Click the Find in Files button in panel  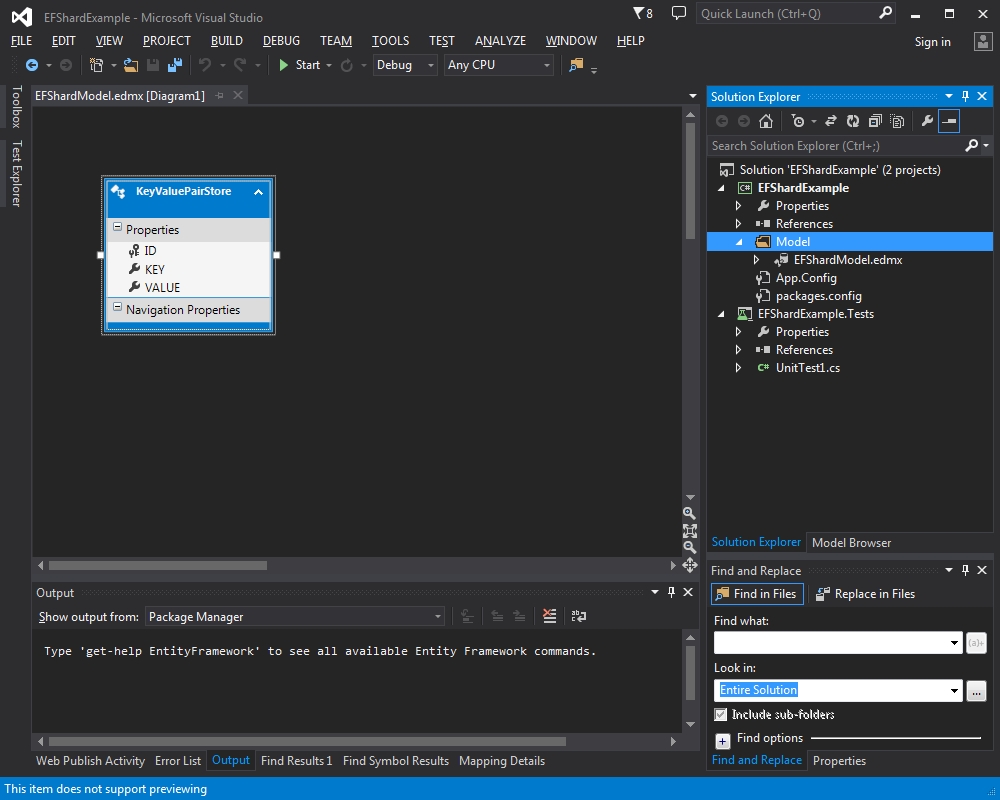click(757, 594)
